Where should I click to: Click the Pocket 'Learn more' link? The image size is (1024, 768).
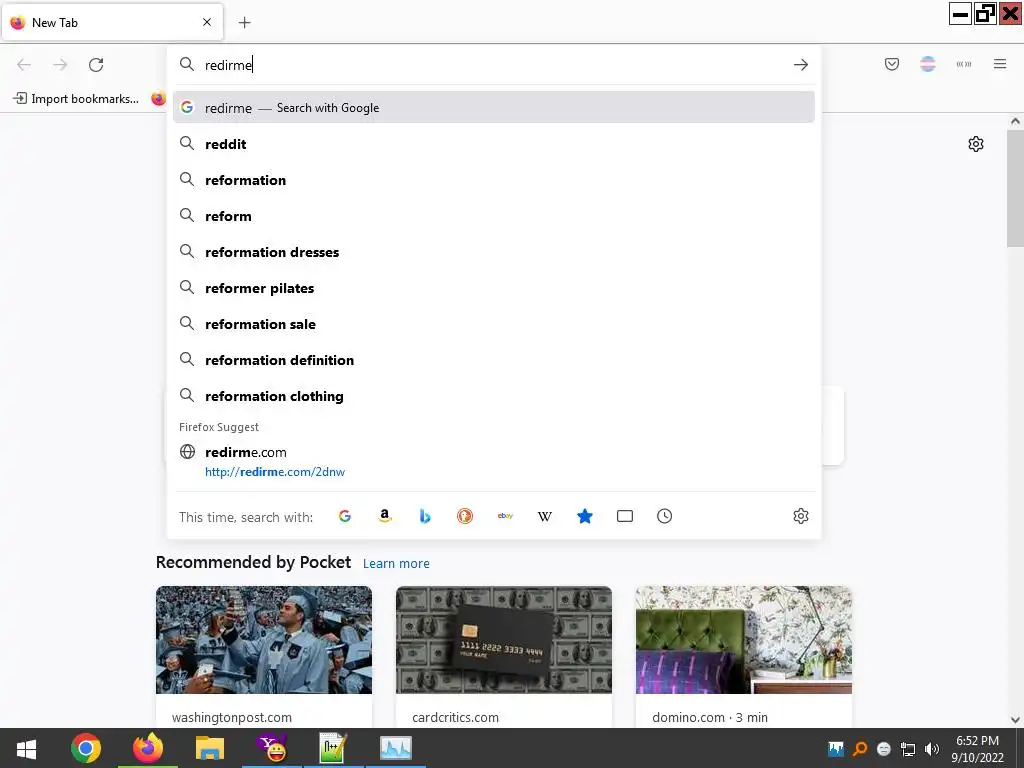tap(396, 564)
